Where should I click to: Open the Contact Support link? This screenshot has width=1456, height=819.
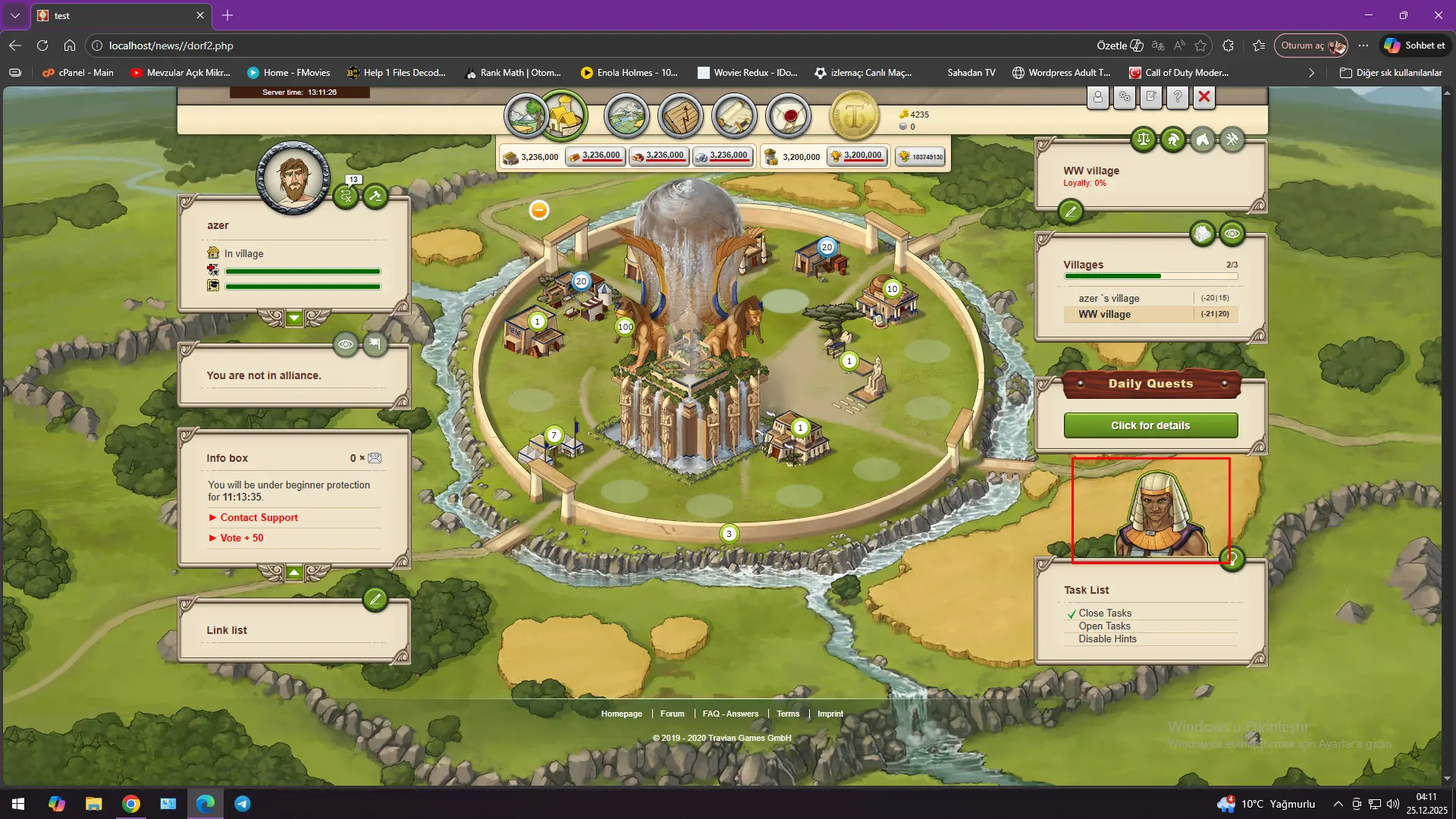click(259, 517)
